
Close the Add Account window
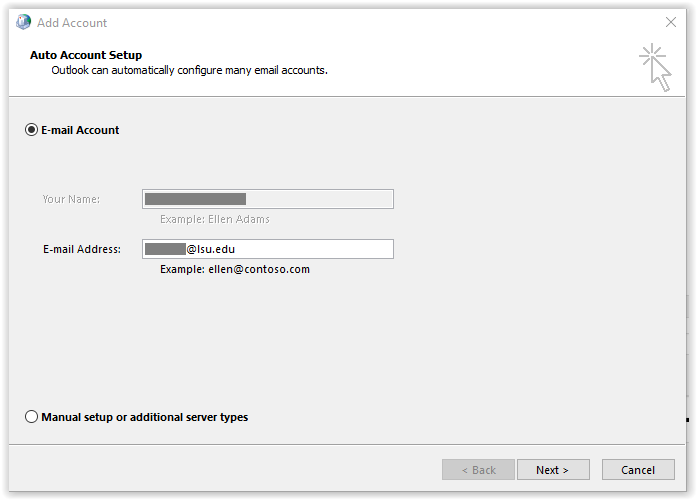(671, 22)
